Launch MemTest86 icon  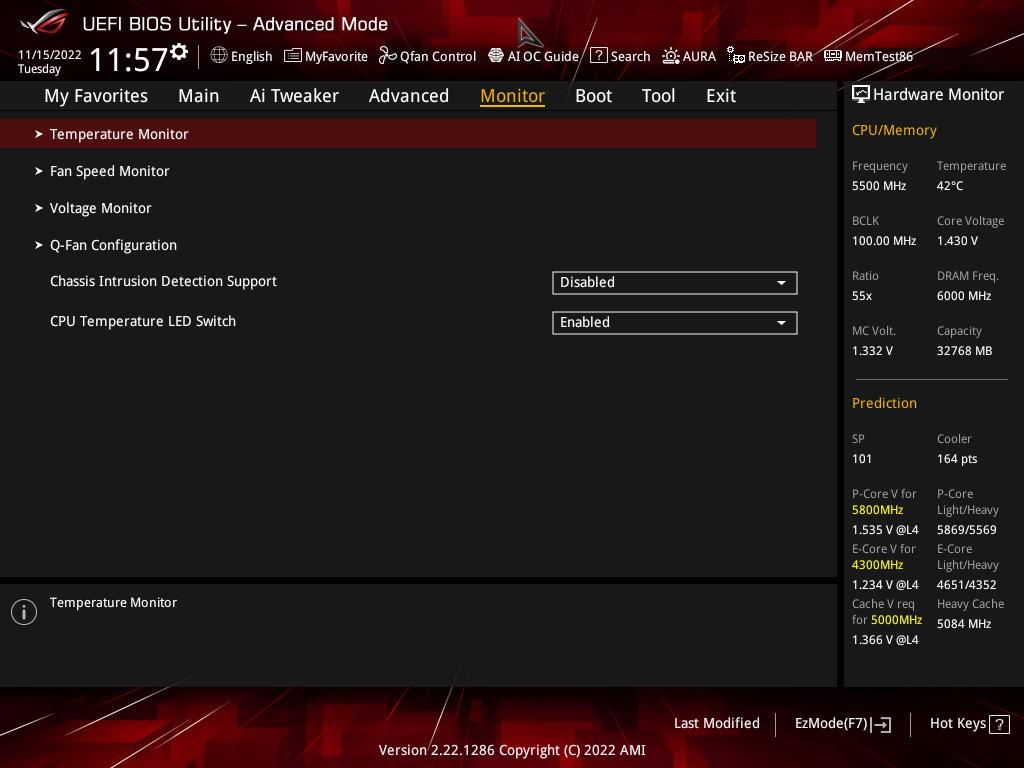pos(833,56)
